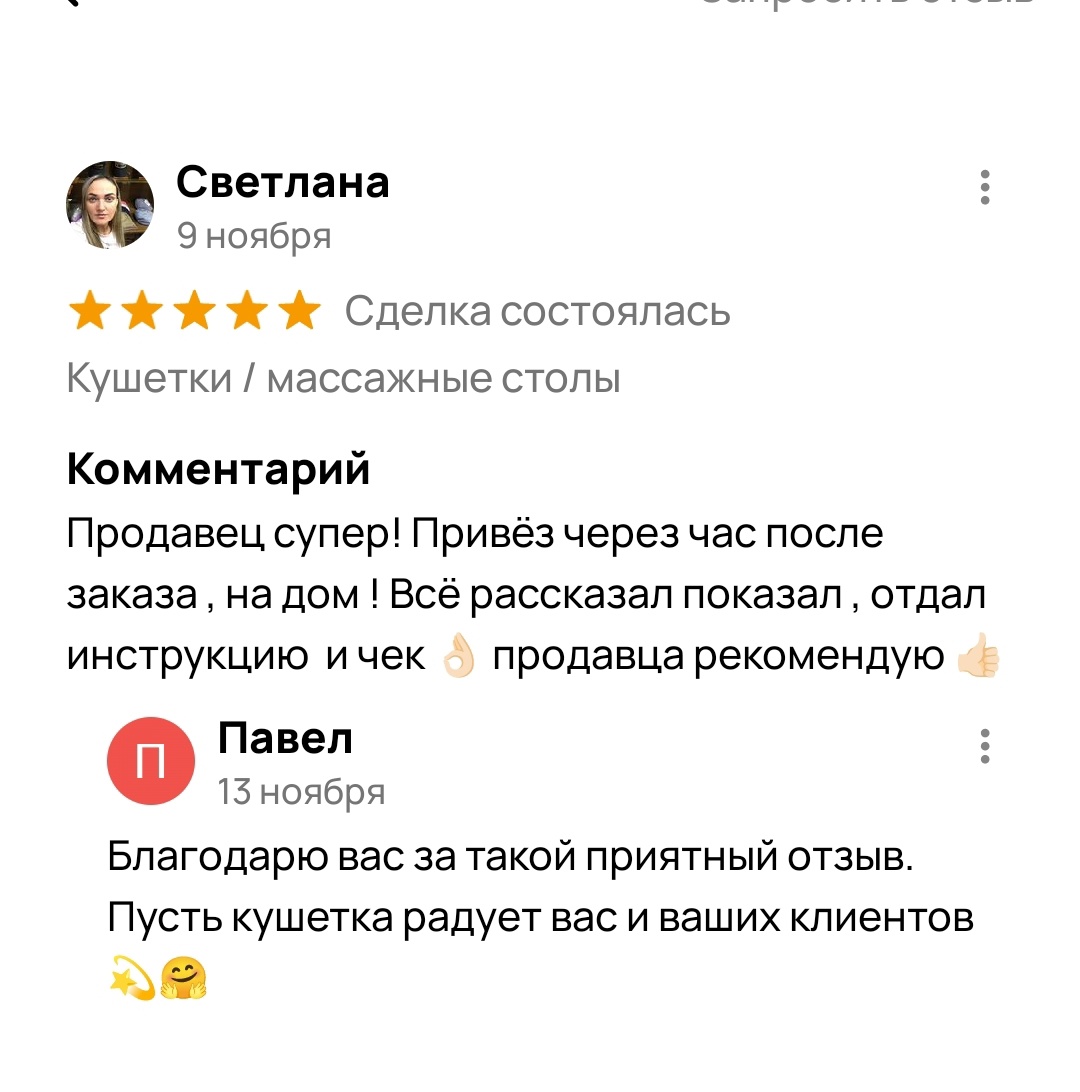Open the options menu for Светлана's review
The image size is (1080, 1092).
pyautogui.click(x=985, y=187)
